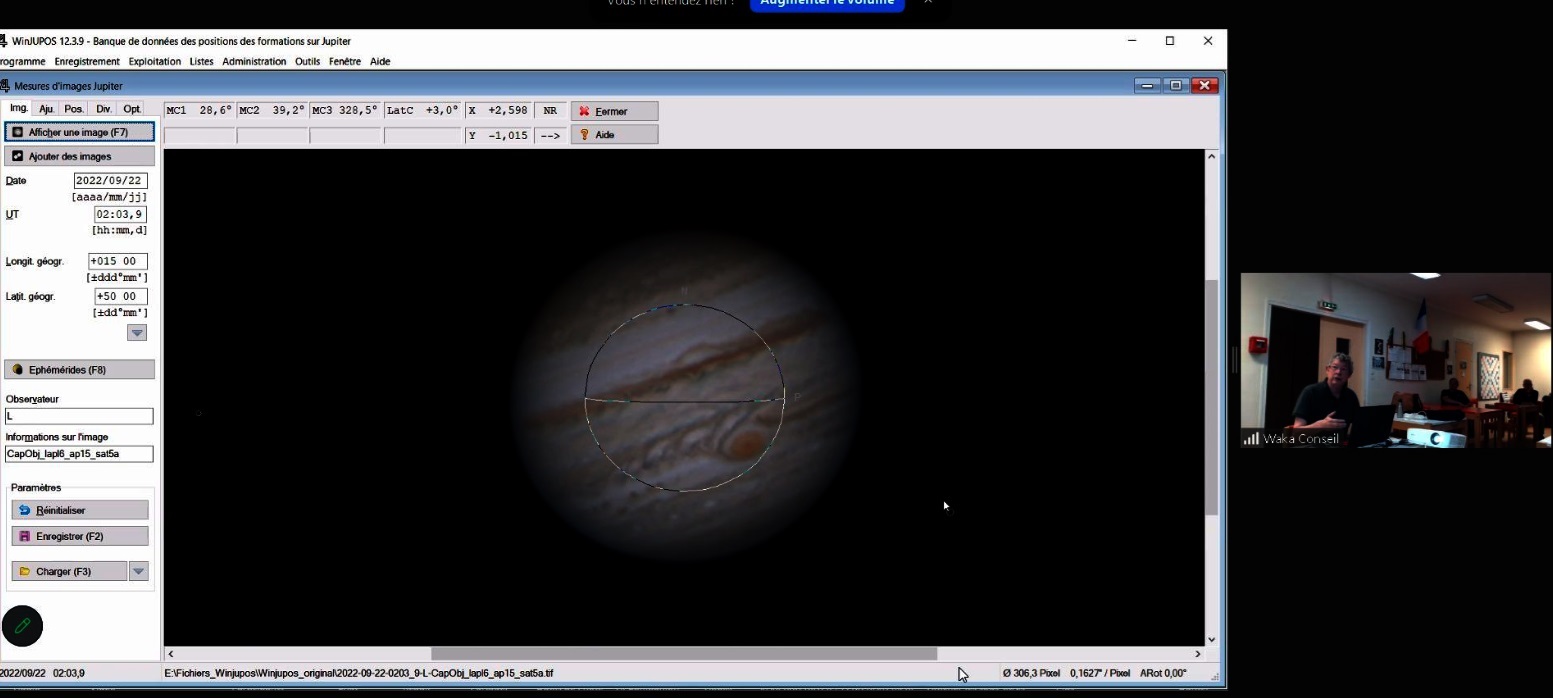The height and width of the screenshot is (698, 1553).
Task: Restore the Mesures d'images Jupiter subwindow
Action: pos(1175,86)
